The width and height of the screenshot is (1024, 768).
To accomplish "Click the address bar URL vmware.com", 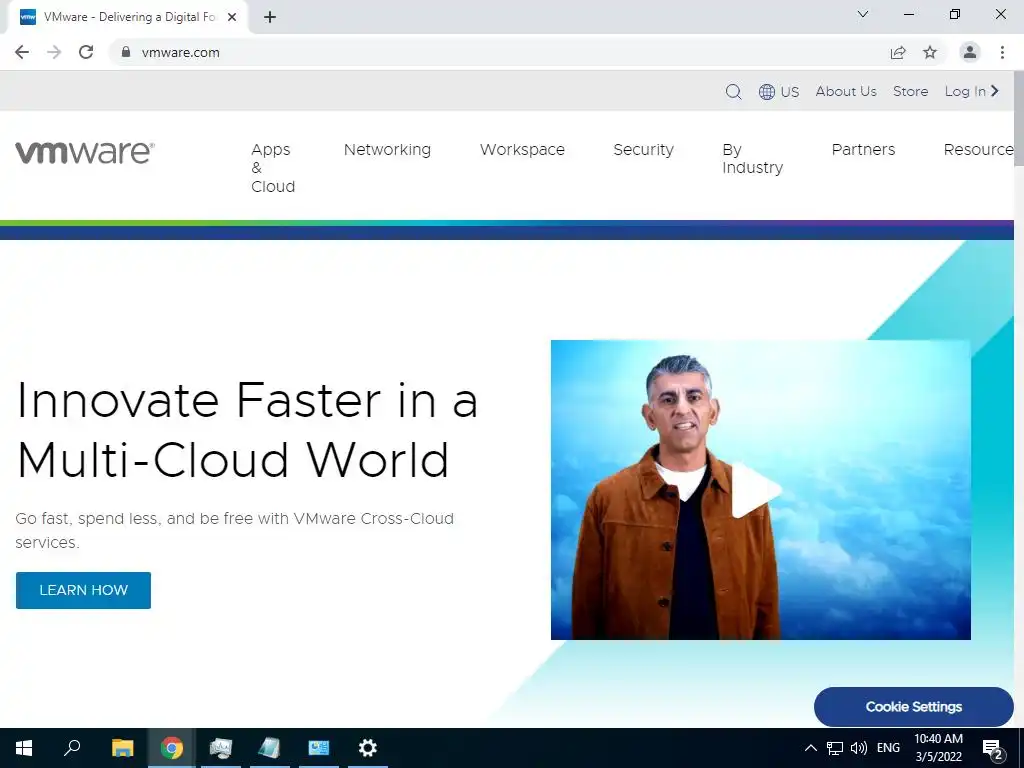I will (x=180, y=52).
